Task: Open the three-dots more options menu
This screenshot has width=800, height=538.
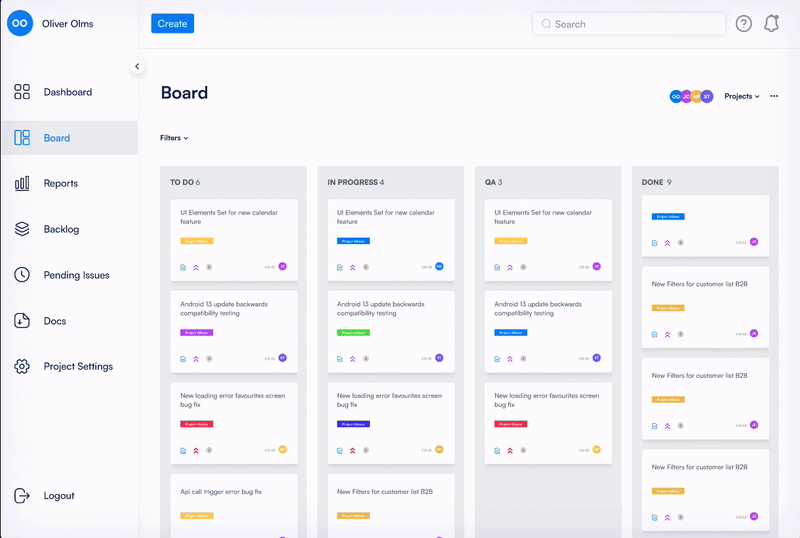Action: click(774, 96)
